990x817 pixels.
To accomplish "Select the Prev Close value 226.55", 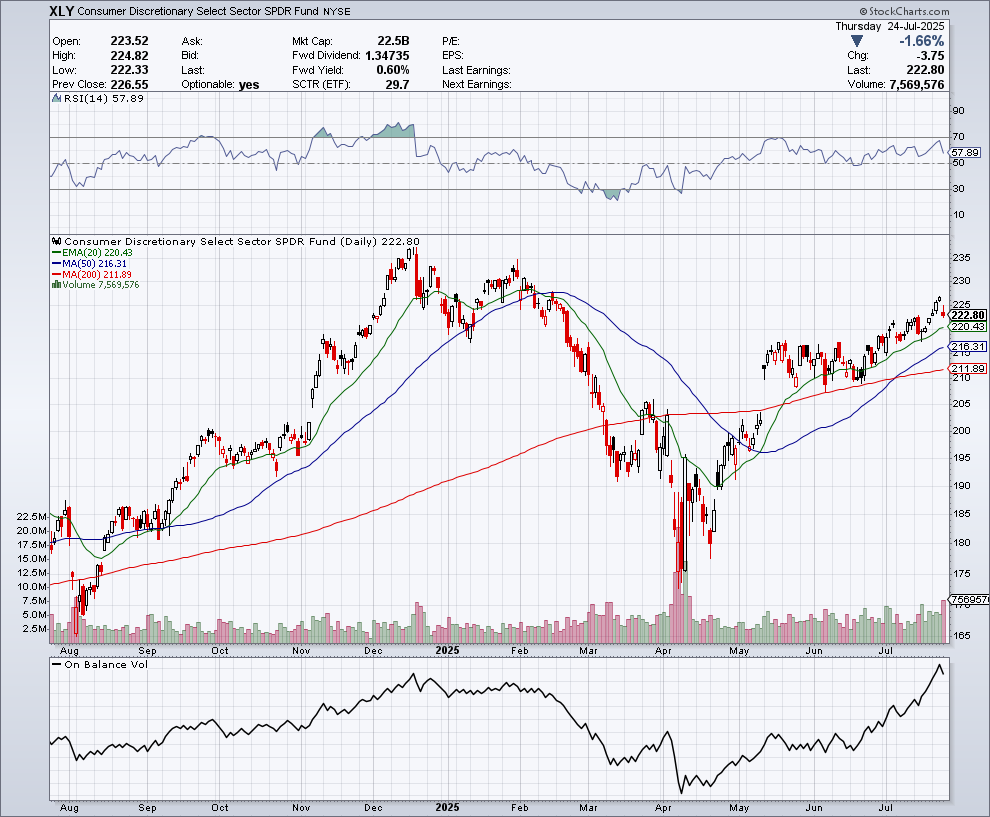I will click(x=129, y=85).
